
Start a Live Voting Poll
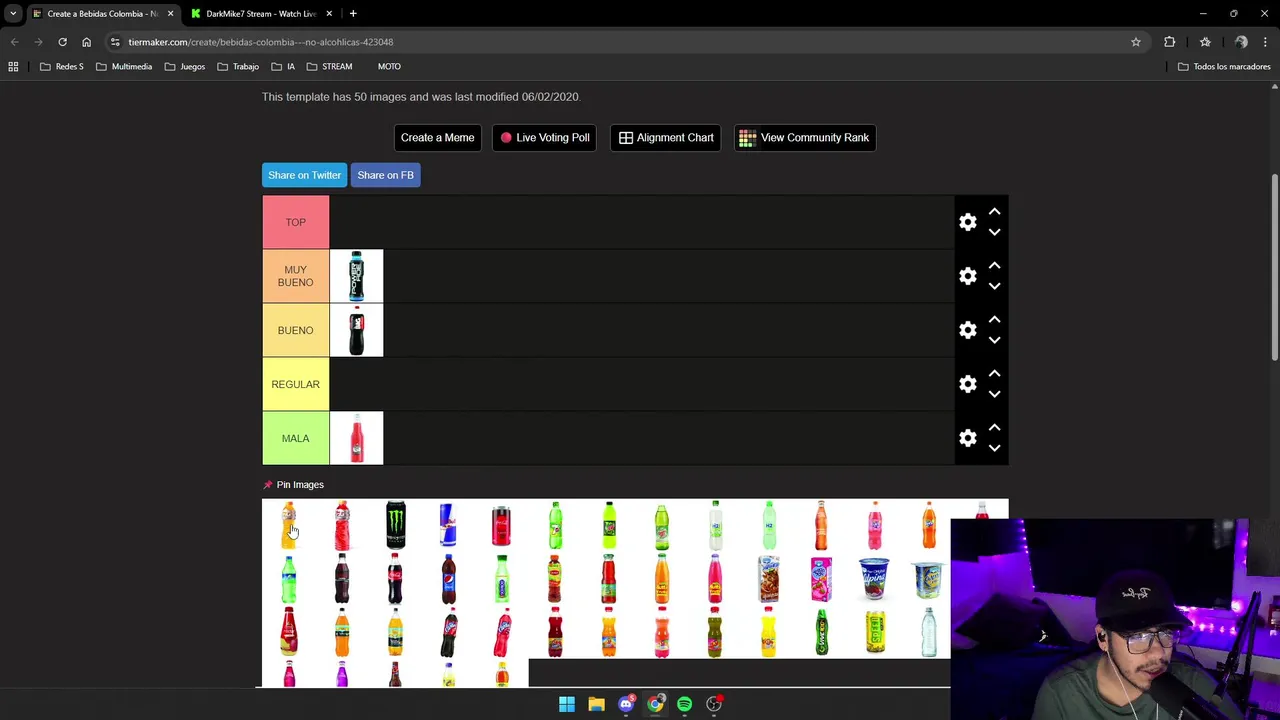coord(545,137)
